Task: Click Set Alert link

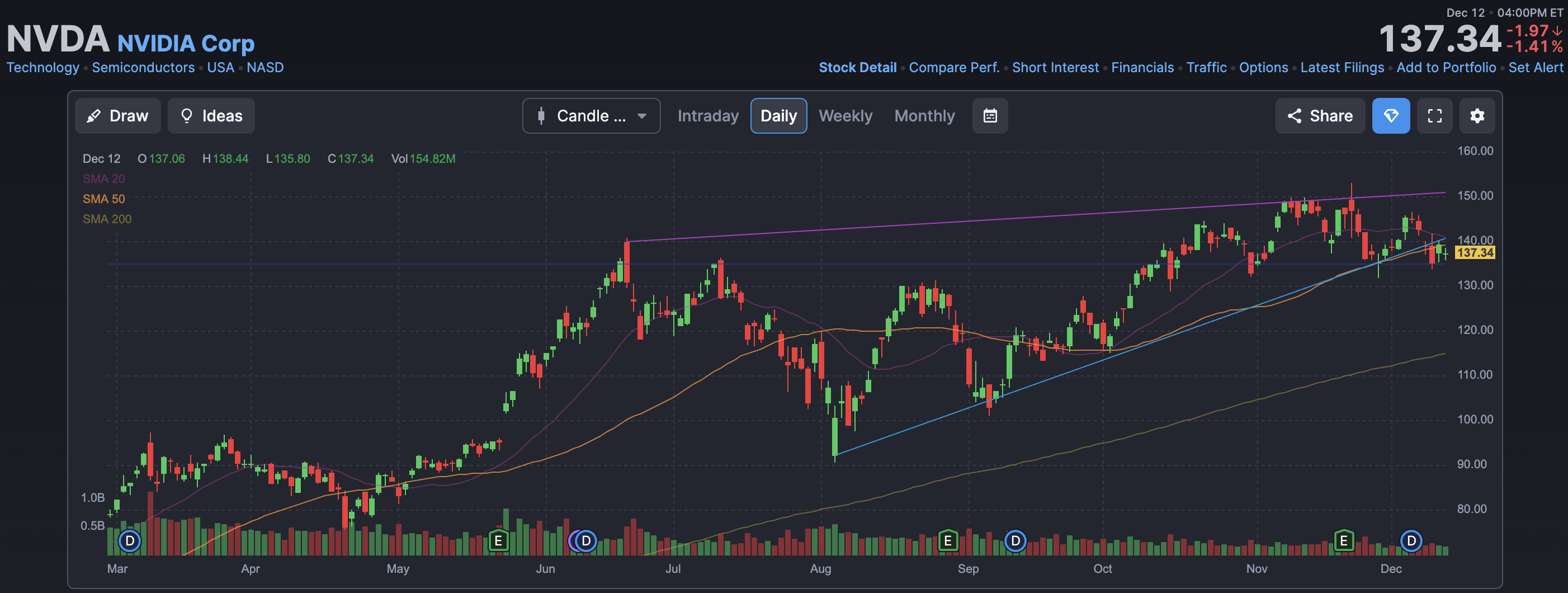Action: [x=1535, y=68]
